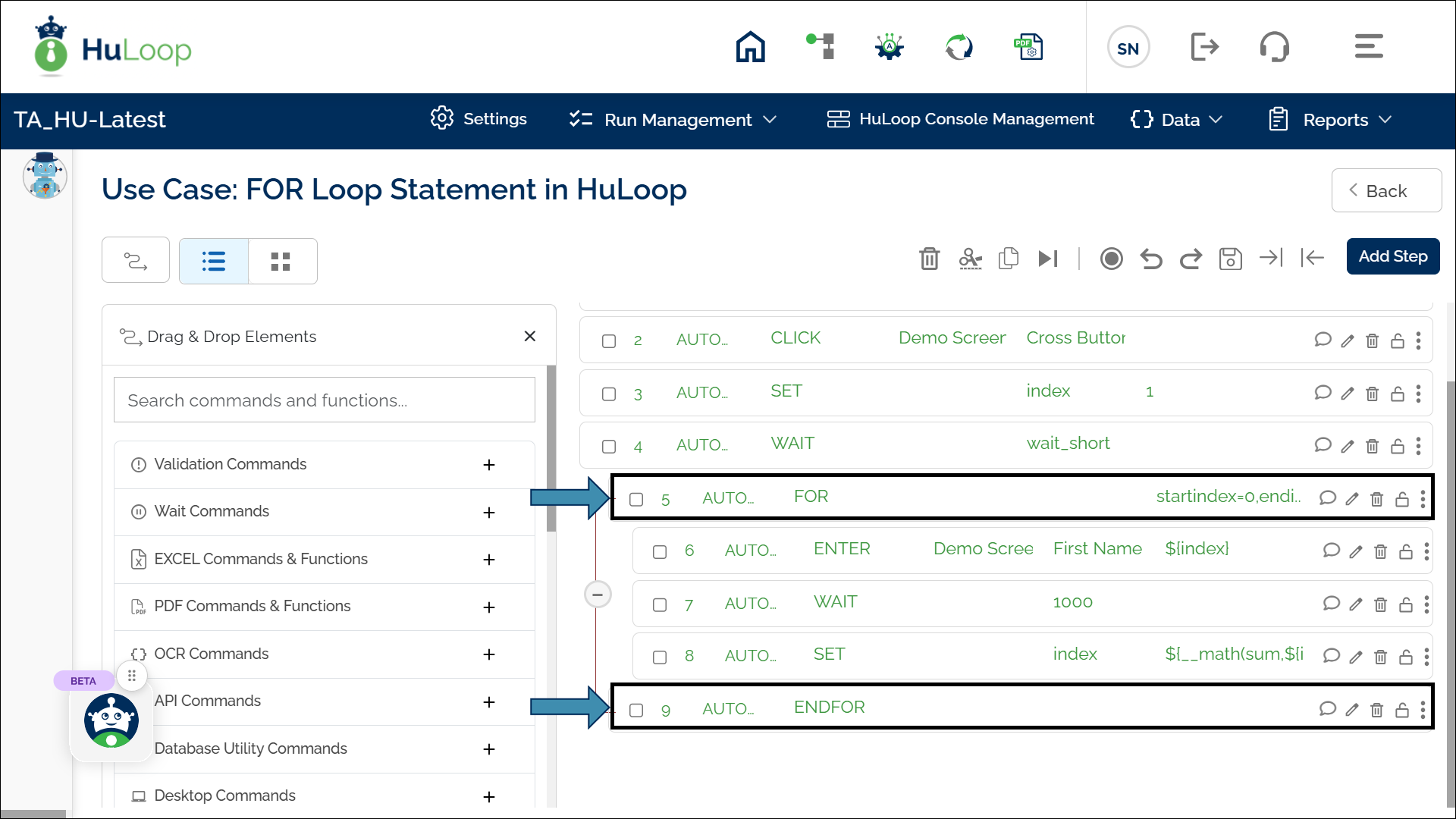Image resolution: width=1456 pixels, height=819 pixels.
Task: Click the Back button
Action: pyautogui.click(x=1385, y=191)
